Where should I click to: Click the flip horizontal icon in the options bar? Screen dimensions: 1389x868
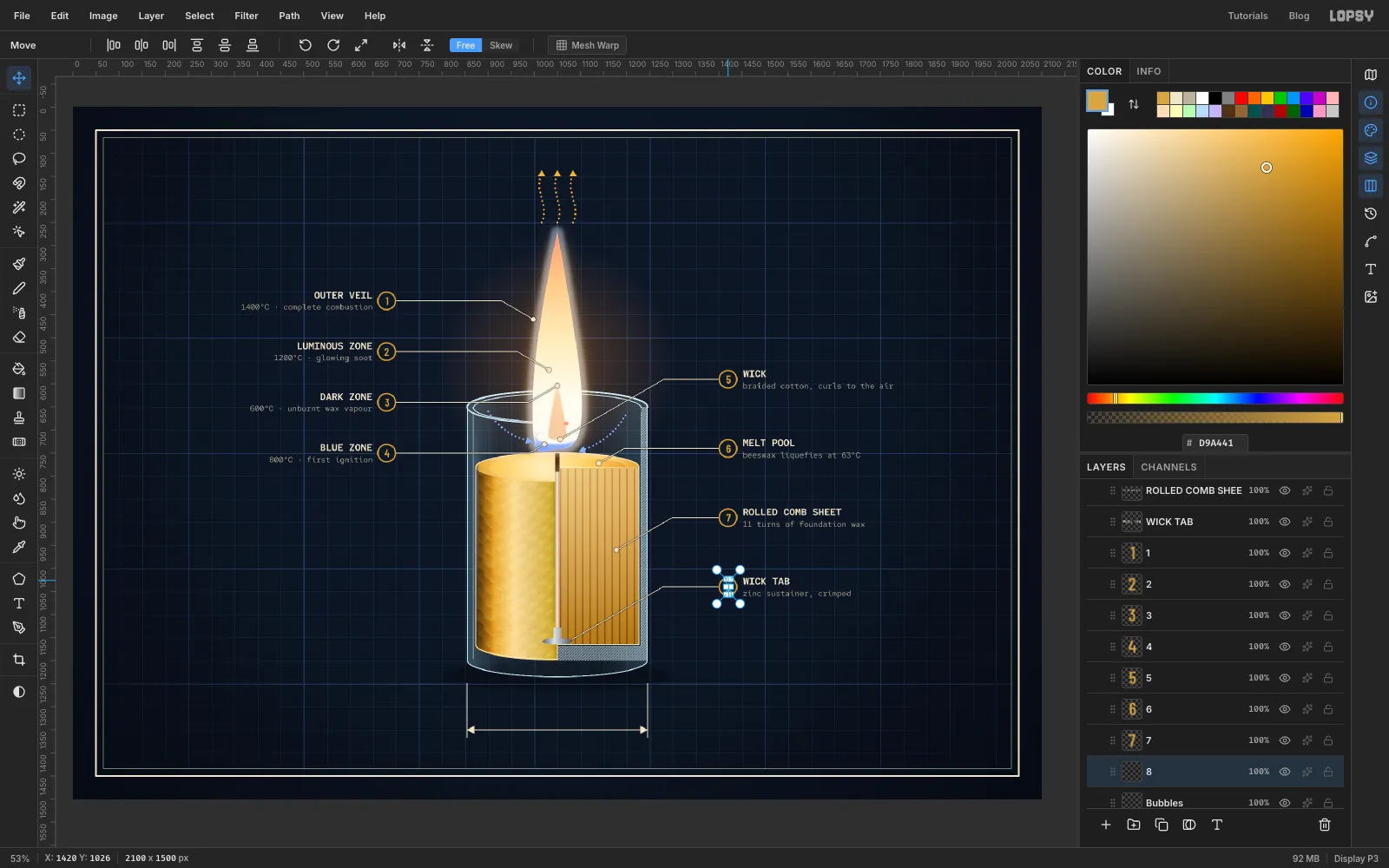click(399, 45)
